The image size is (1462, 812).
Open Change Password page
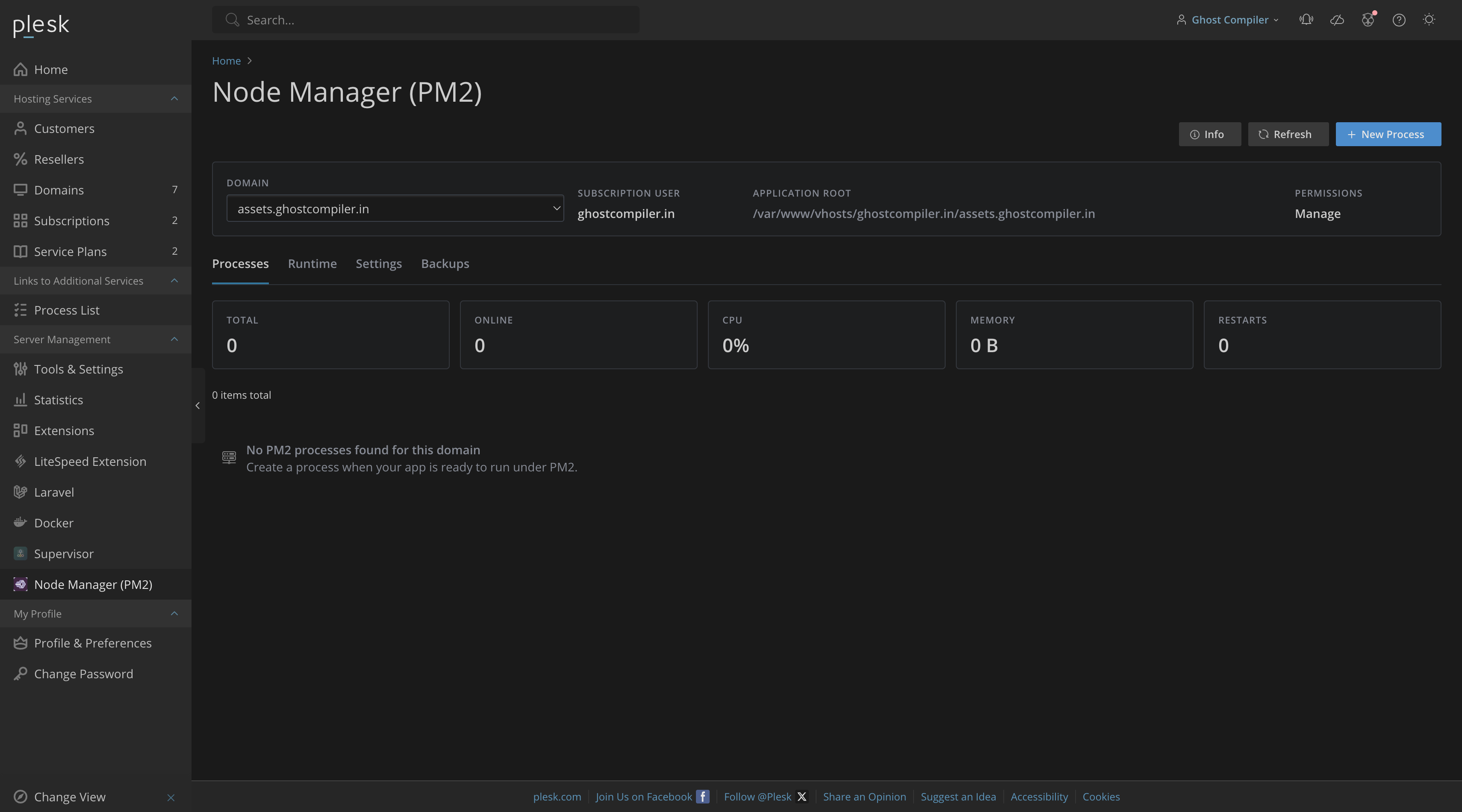click(x=95, y=673)
